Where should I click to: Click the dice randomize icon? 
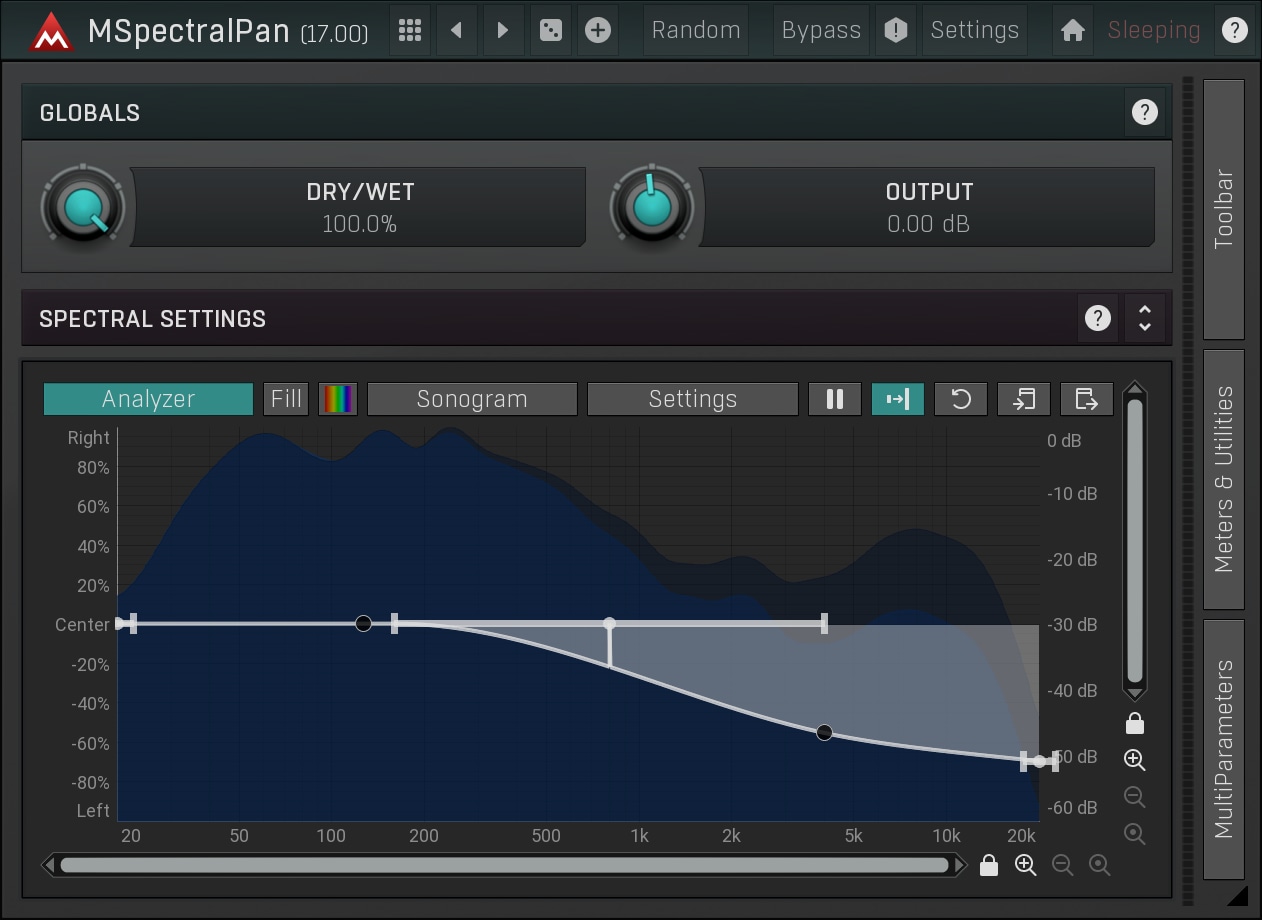550,30
